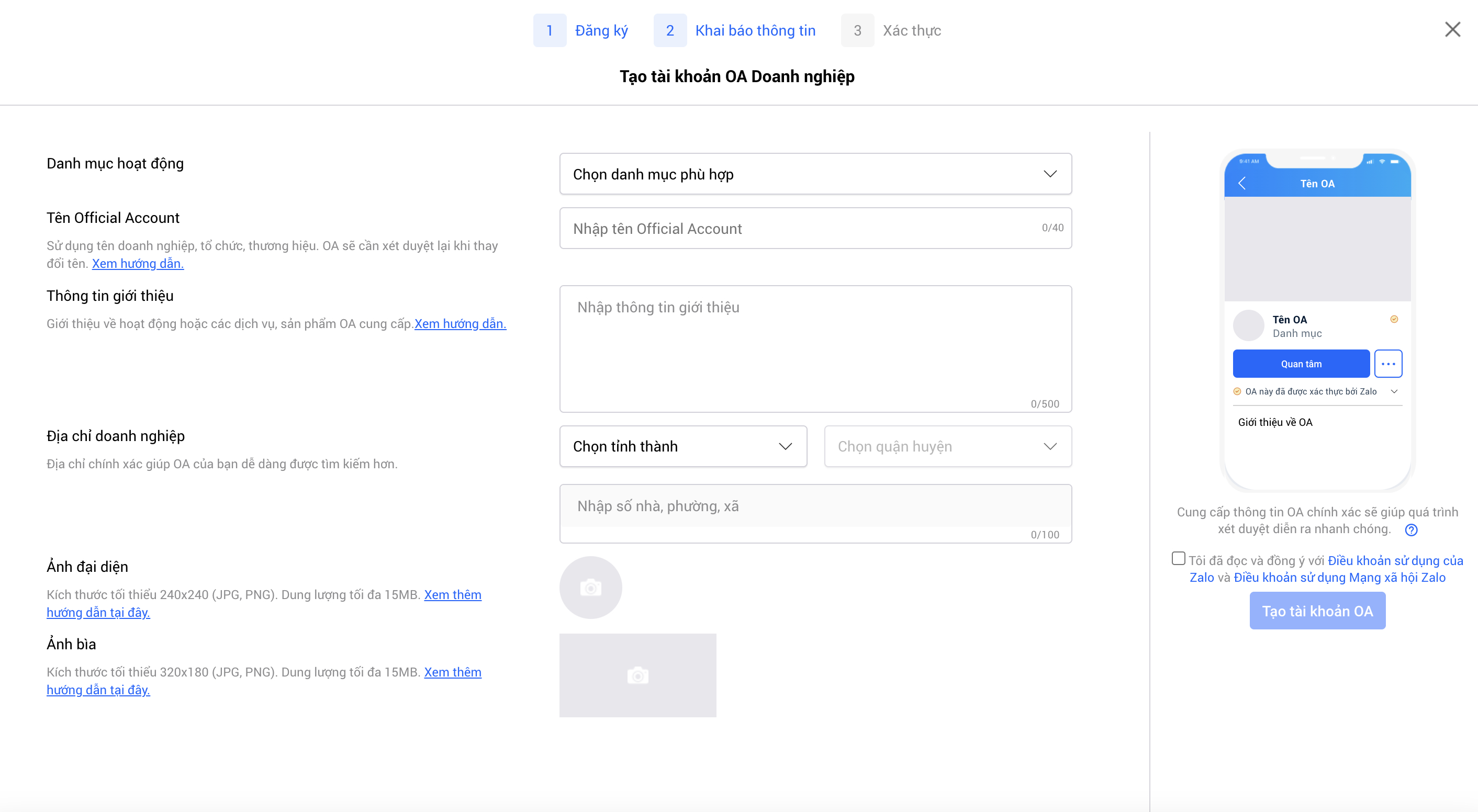Click the step number 3 badge

(x=857, y=30)
